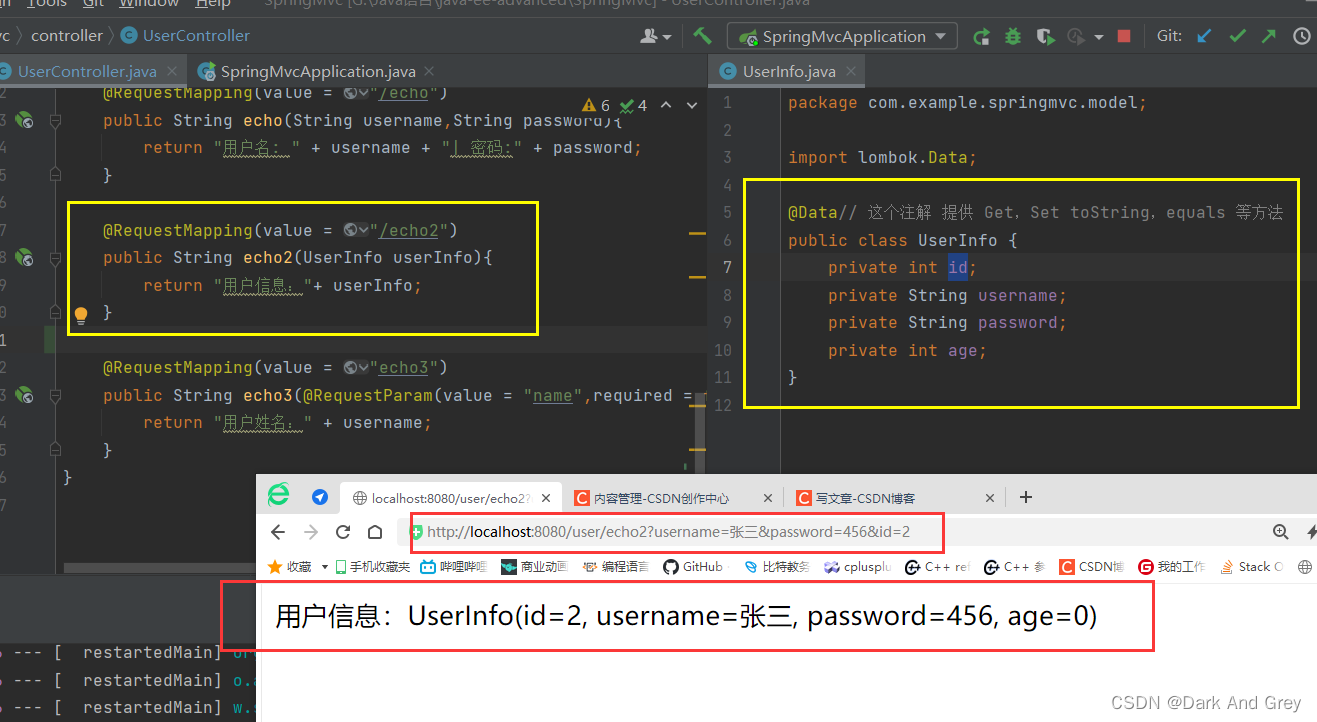1317x722 pixels.
Task: Close the UserController.java tab
Action: tap(173, 71)
